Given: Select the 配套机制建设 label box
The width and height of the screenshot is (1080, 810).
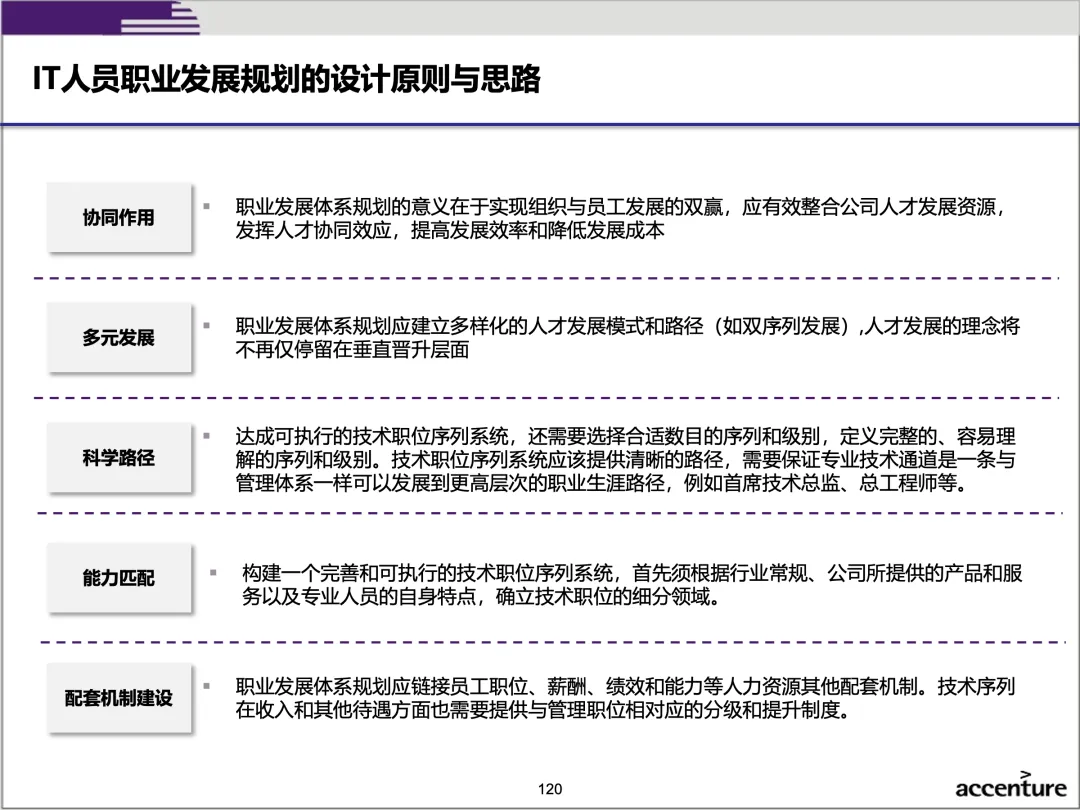Looking at the screenshot, I should tap(119, 698).
